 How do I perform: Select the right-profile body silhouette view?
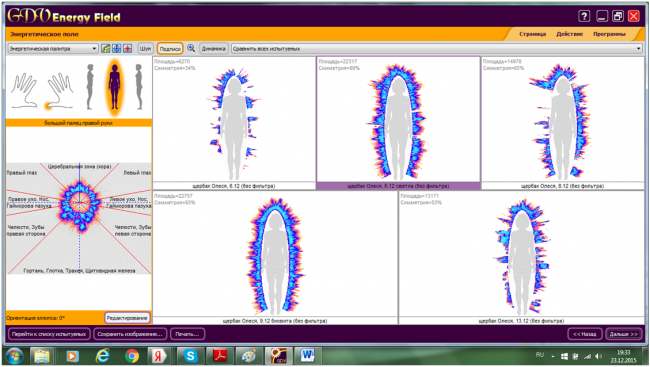[x=139, y=87]
